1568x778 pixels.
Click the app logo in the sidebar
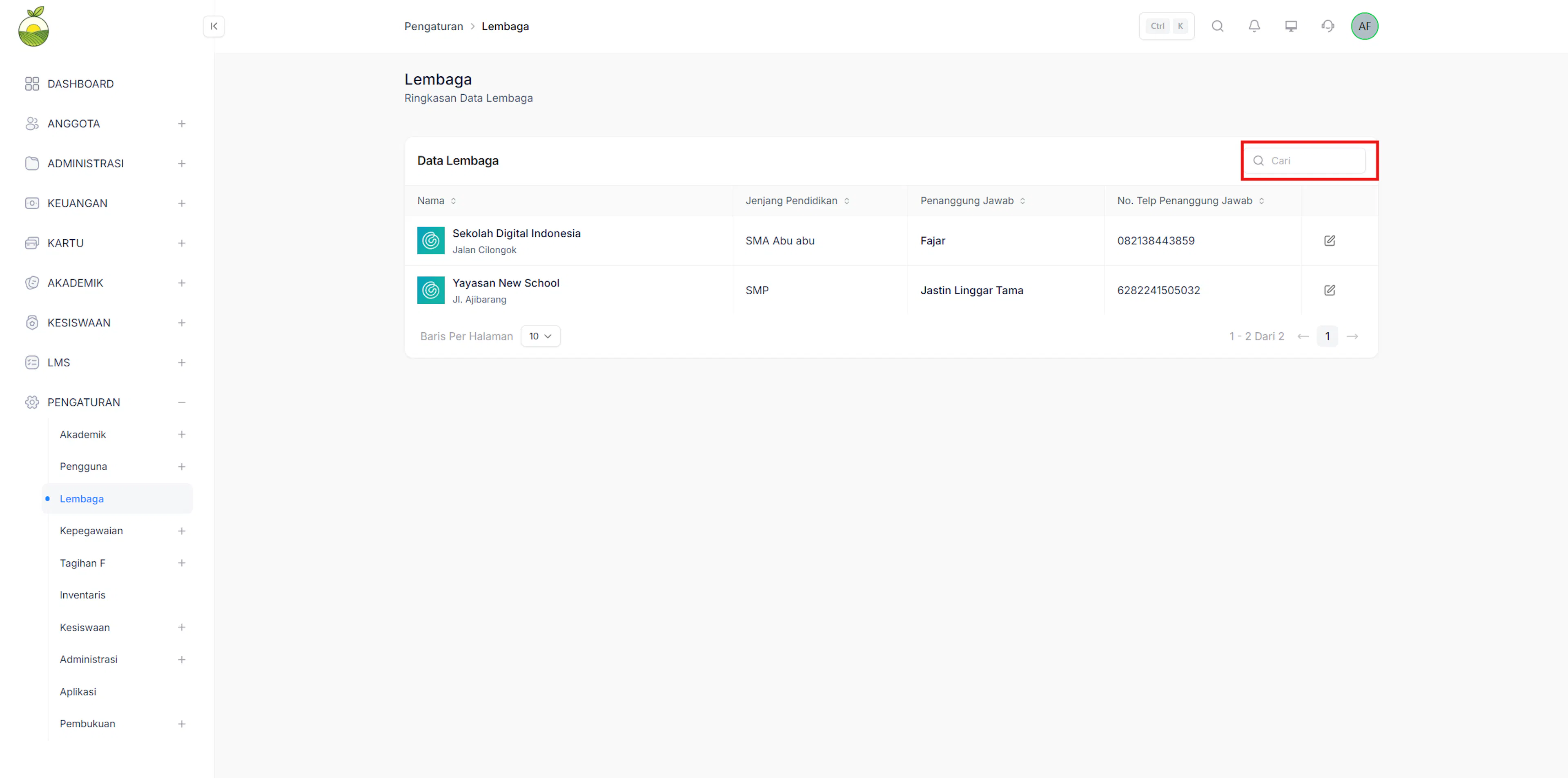[x=33, y=26]
